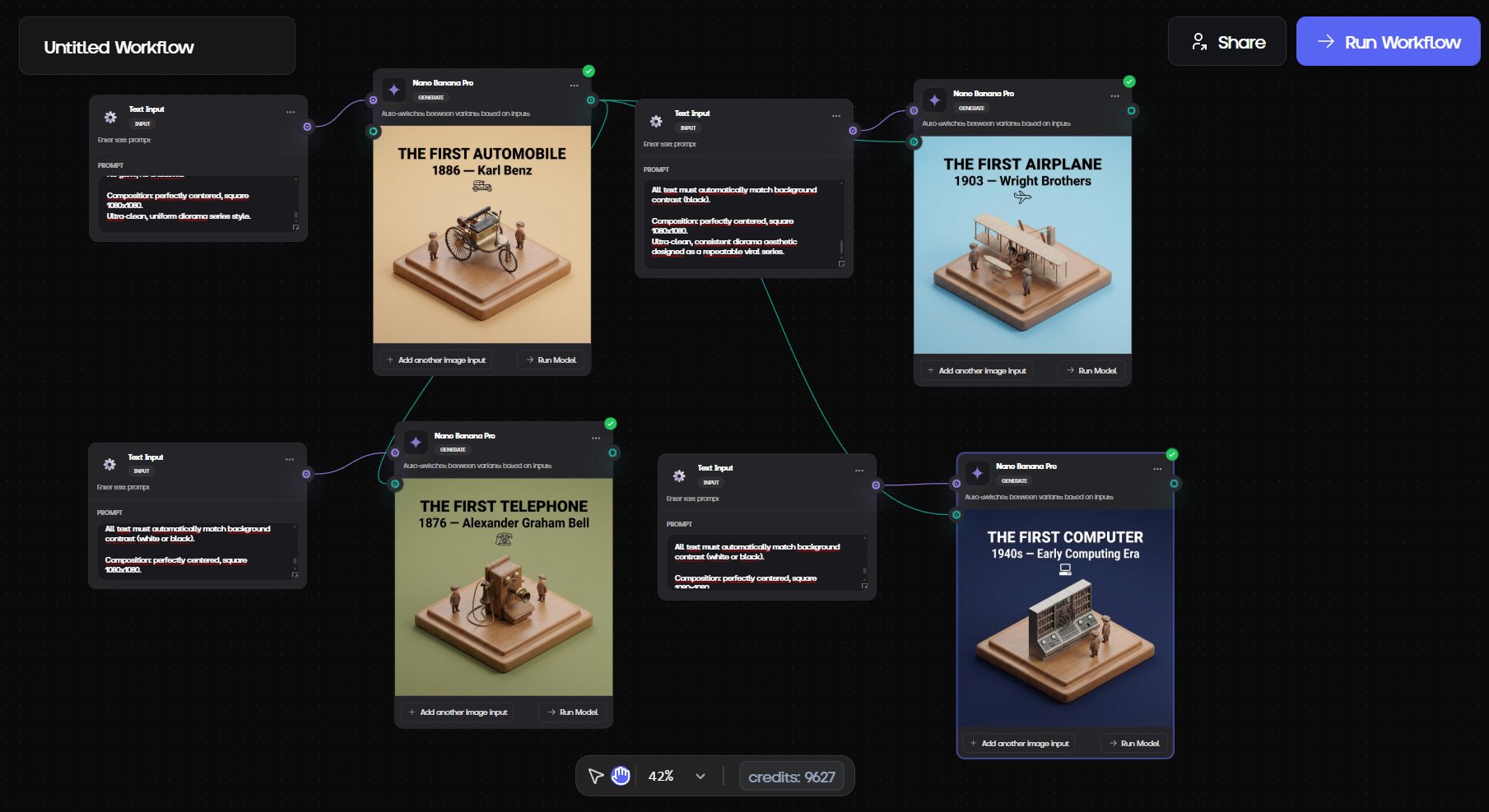Click the sparkle icon on the automobile node
The height and width of the screenshot is (812, 1489).
pyautogui.click(x=394, y=90)
